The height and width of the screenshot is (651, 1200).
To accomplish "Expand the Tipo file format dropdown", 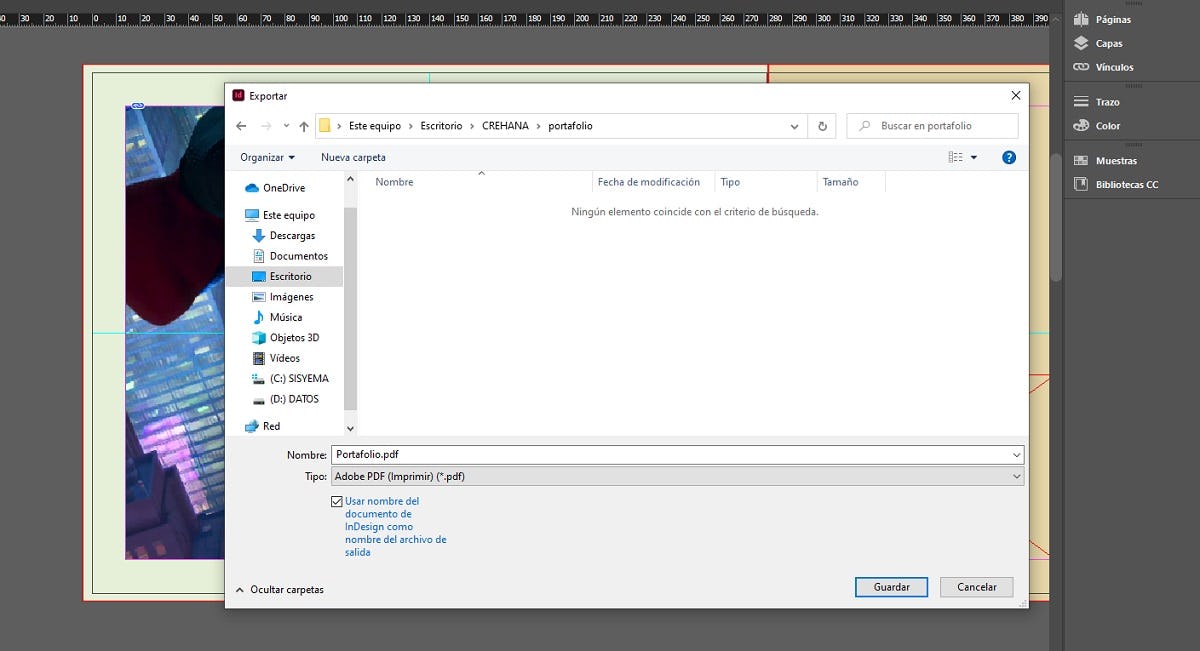I will click(x=1016, y=477).
